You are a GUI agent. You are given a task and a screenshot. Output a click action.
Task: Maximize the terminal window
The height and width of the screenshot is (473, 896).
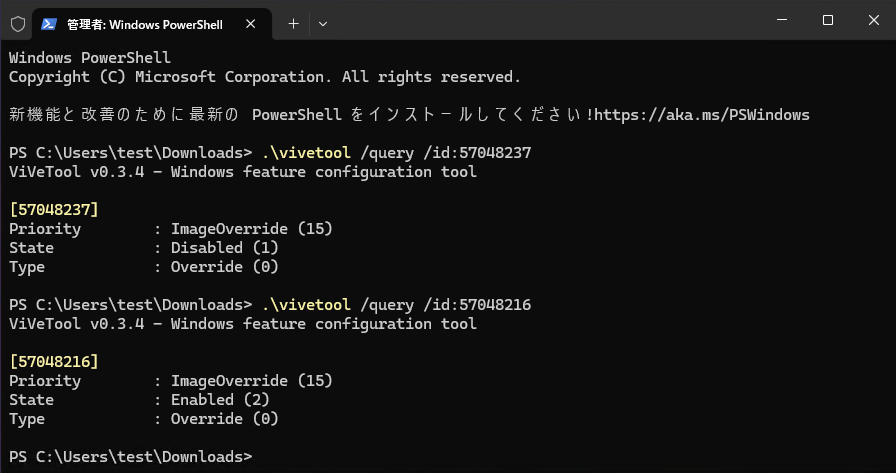pyautogui.click(x=827, y=21)
